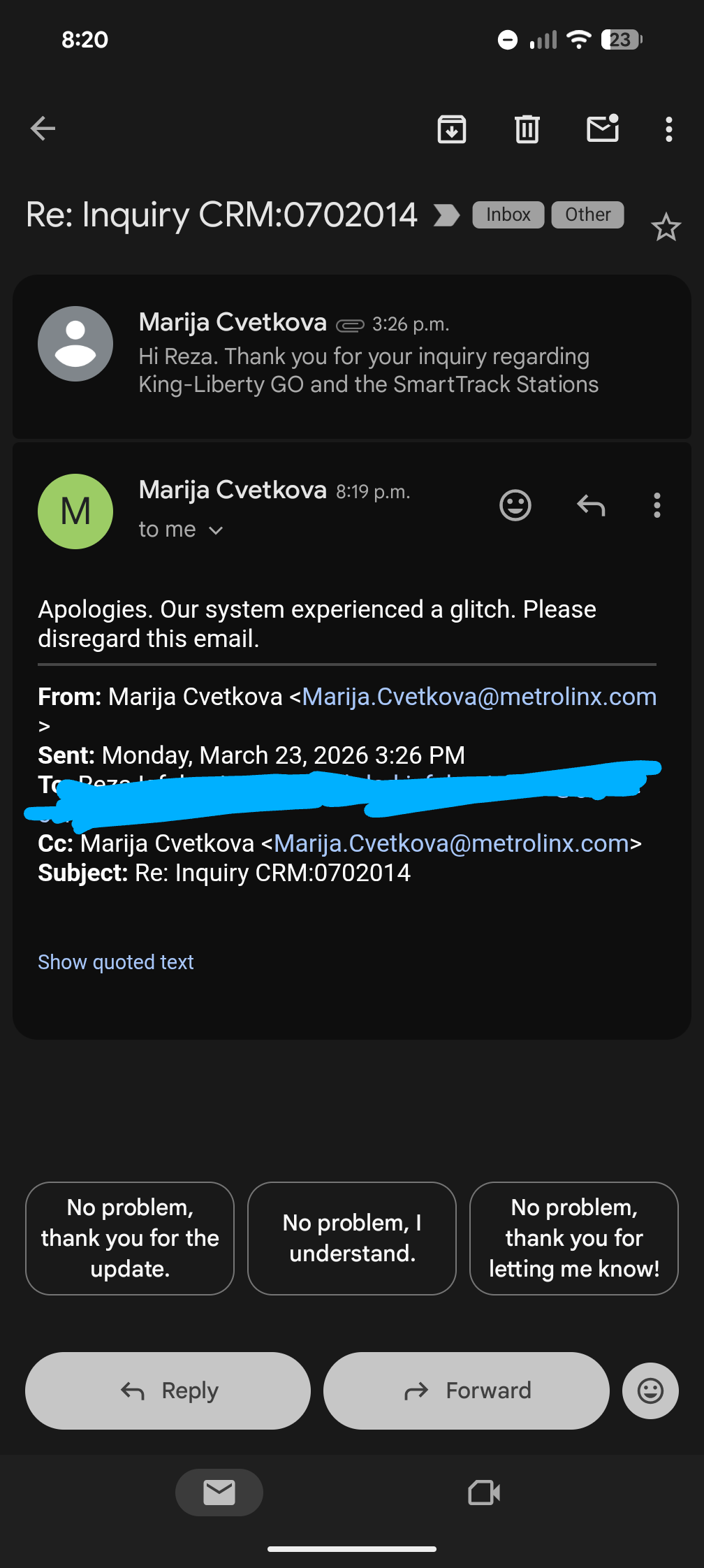Reply using arrow in message header
The height and width of the screenshot is (1568, 704).
point(591,505)
